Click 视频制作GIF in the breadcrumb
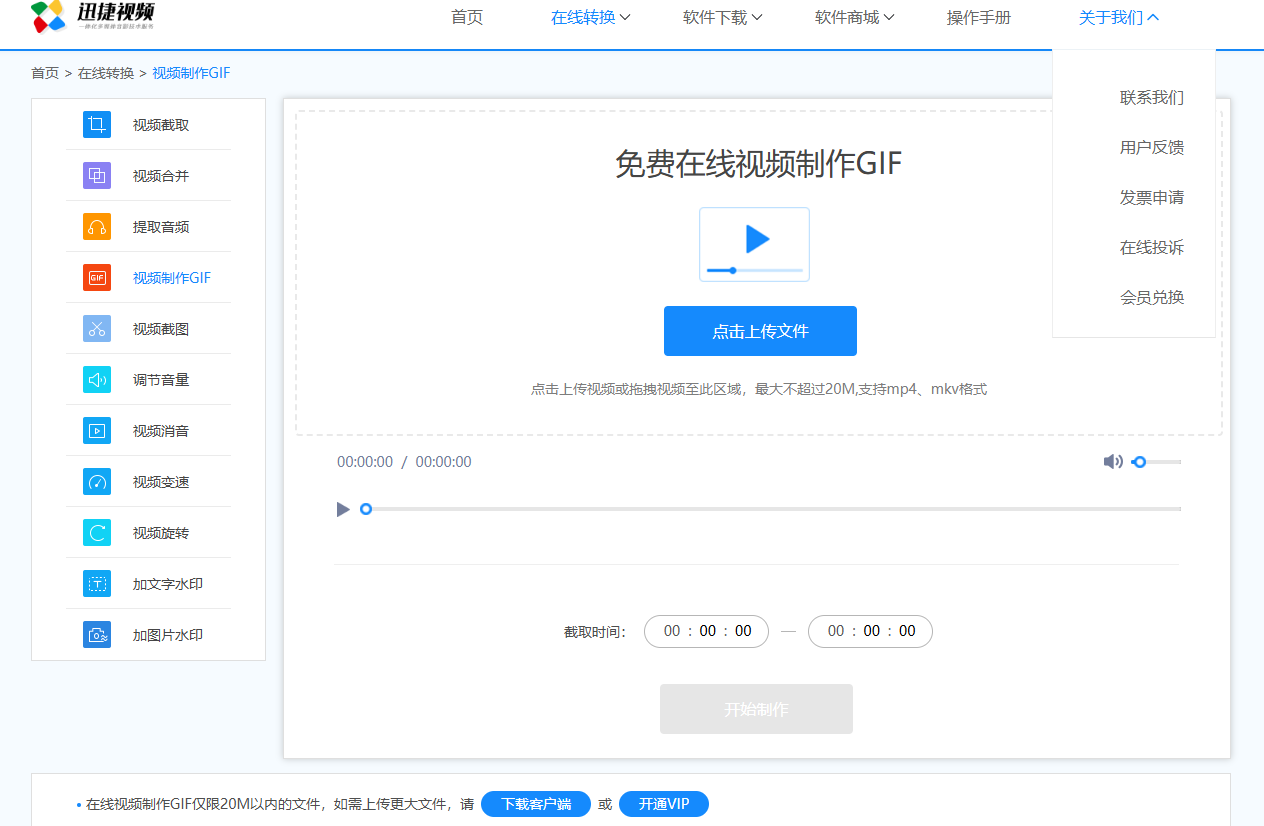 tap(191, 73)
